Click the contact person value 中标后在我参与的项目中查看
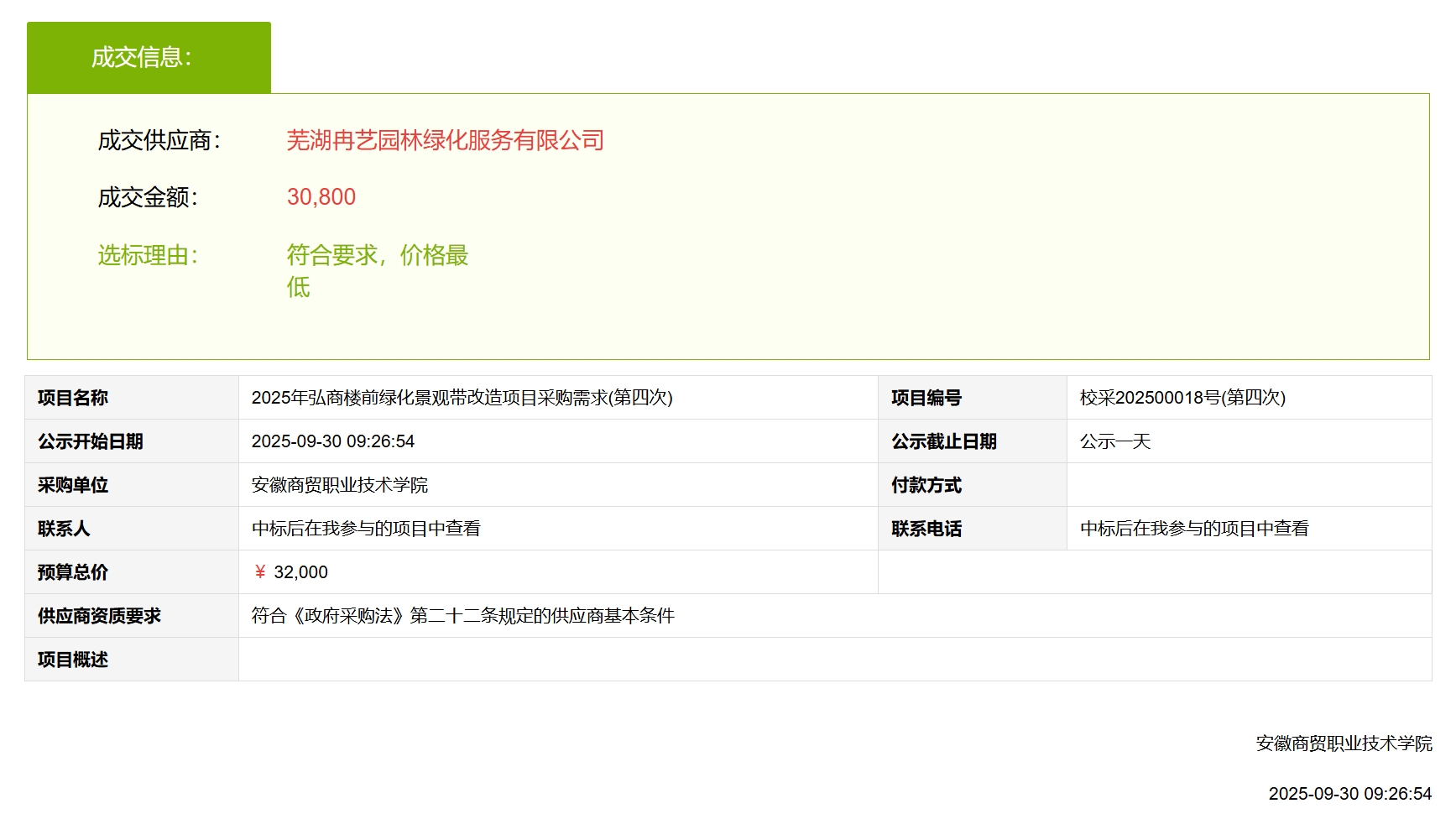The width and height of the screenshot is (1456, 819). (x=366, y=529)
